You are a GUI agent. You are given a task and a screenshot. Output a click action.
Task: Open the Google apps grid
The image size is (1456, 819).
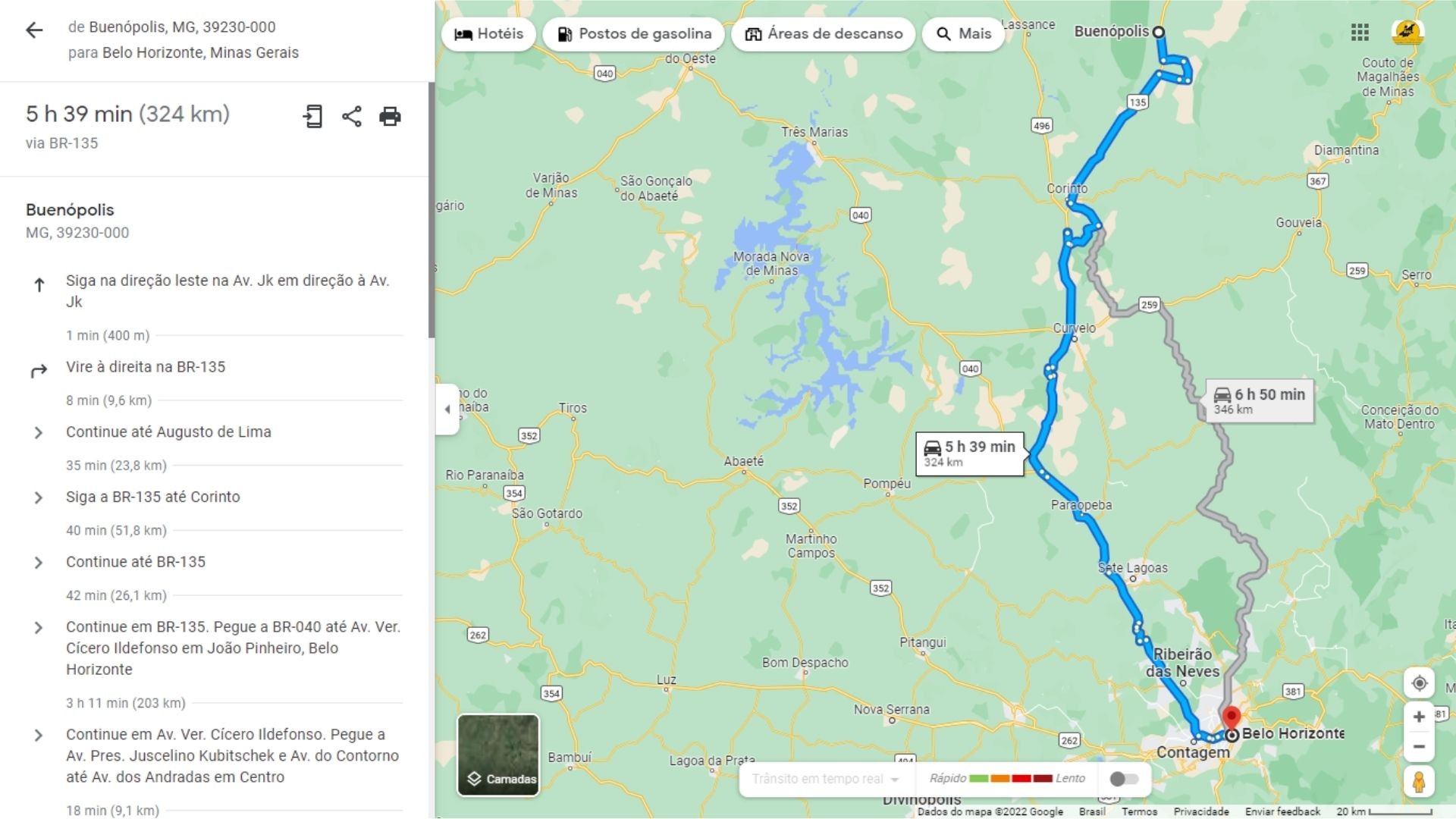[x=1360, y=32]
